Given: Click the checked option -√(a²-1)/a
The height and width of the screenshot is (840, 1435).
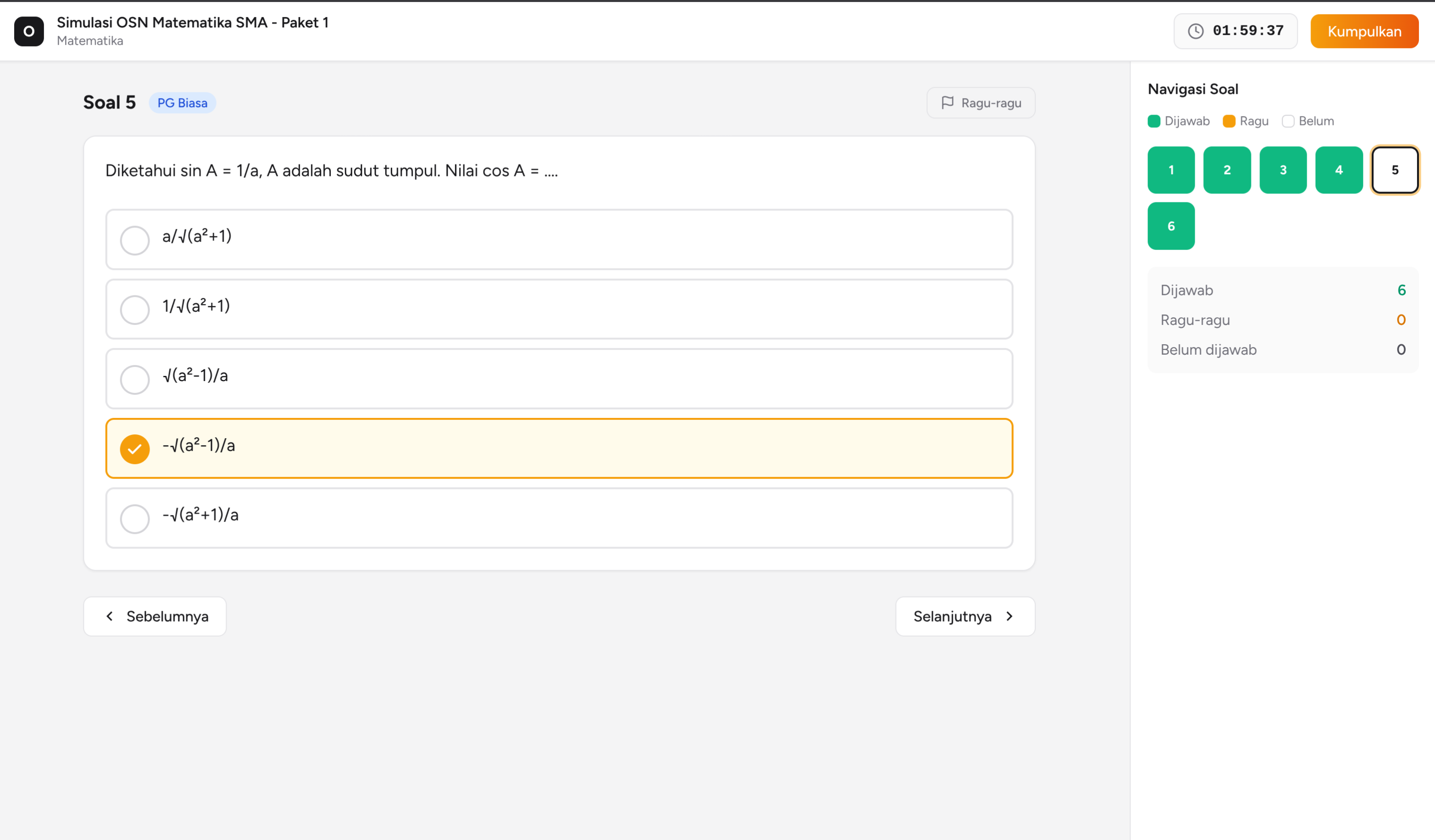Looking at the screenshot, I should pyautogui.click(x=559, y=449).
